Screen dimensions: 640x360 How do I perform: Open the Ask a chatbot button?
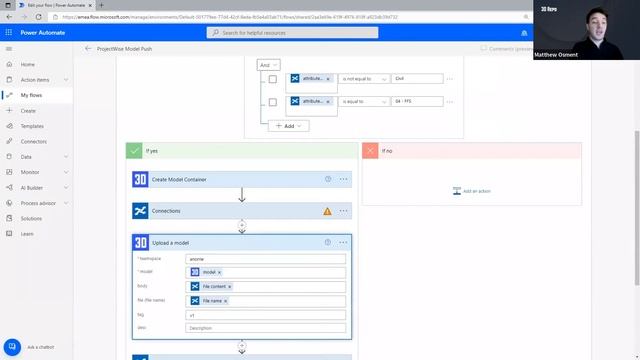pos(12,347)
